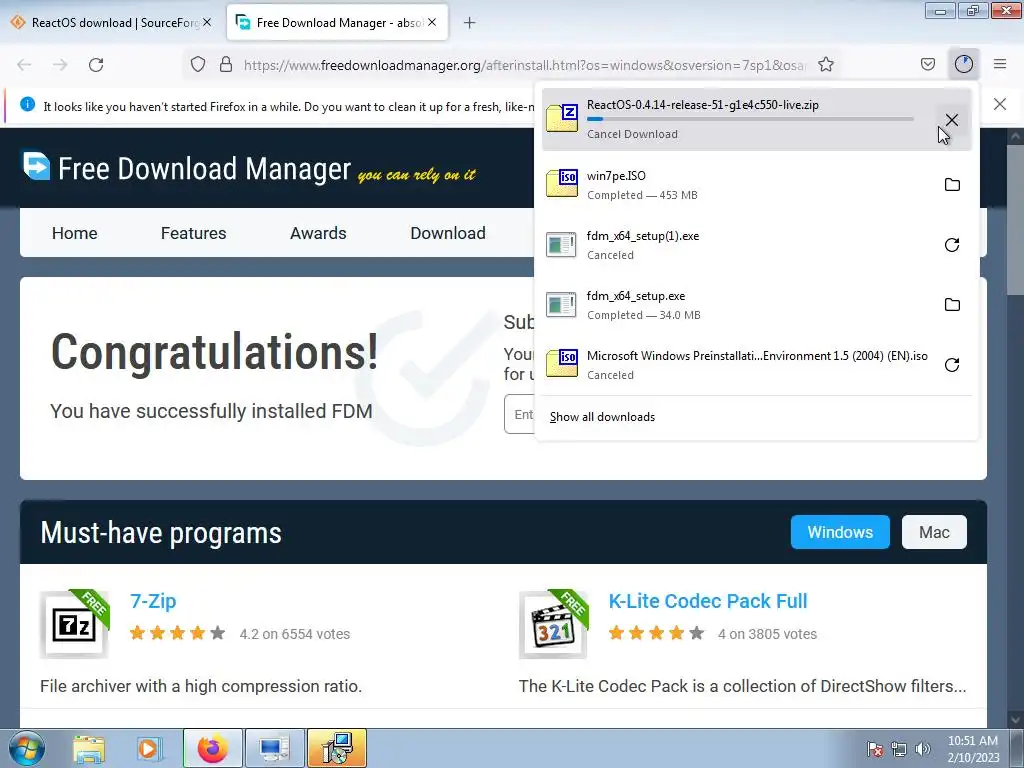Screen dimensions: 1024x768
Task: Launch Windows Media Player from taskbar
Action: [149, 749]
